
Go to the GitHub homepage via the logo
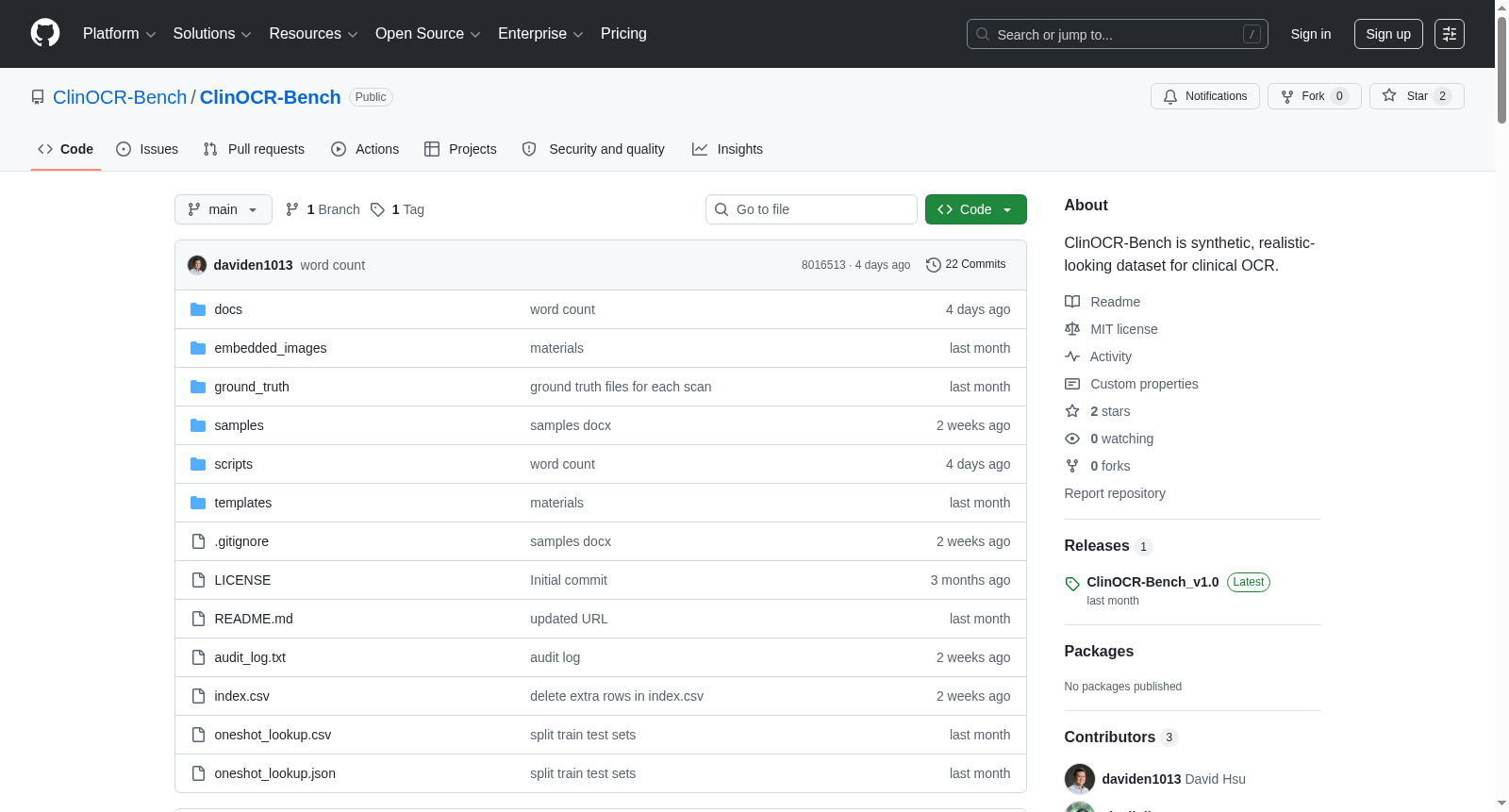coord(45,33)
